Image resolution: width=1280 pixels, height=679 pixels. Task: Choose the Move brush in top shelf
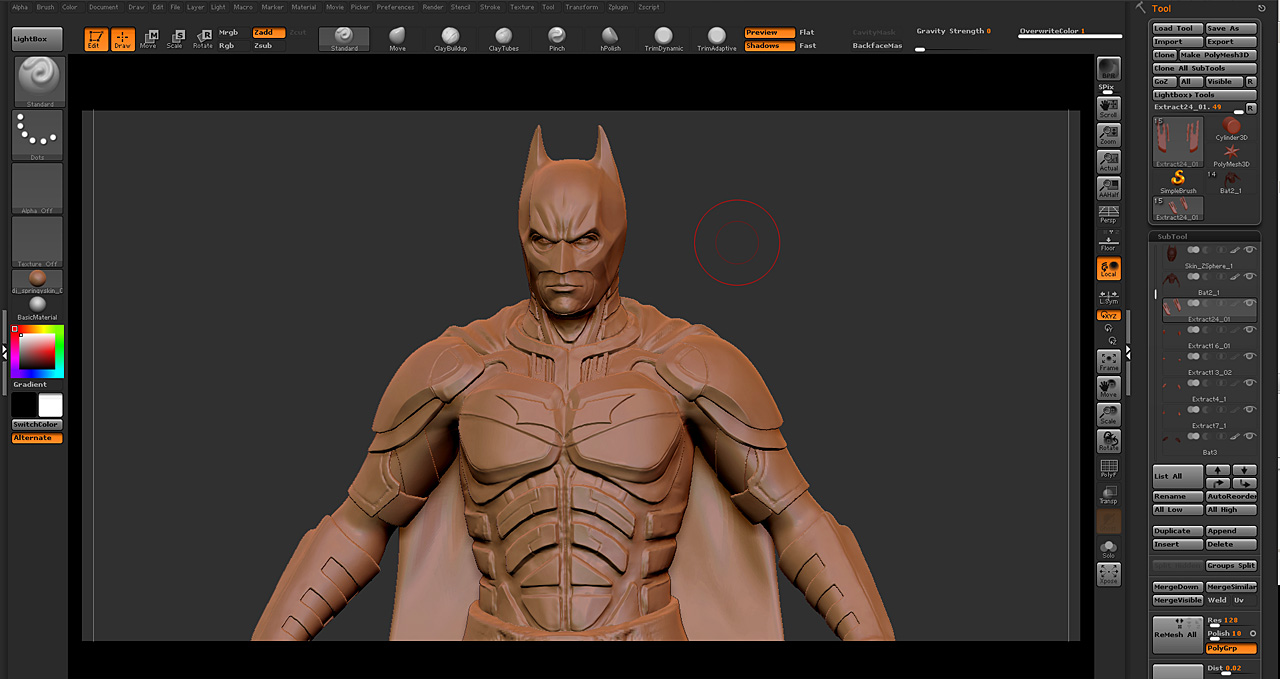coord(397,39)
